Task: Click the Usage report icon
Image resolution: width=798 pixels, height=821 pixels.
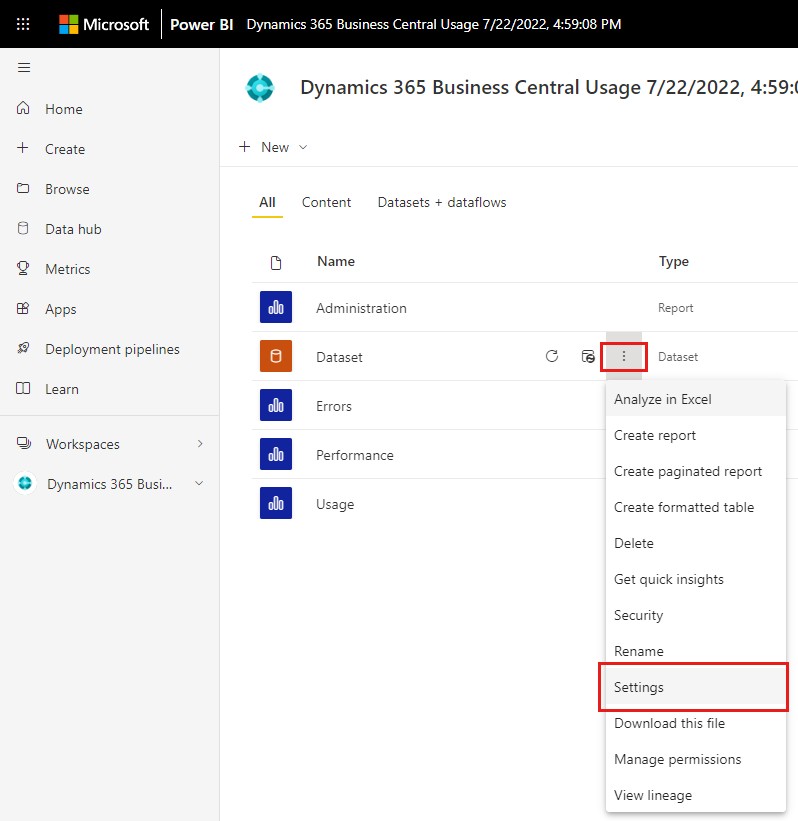Action: [x=276, y=503]
